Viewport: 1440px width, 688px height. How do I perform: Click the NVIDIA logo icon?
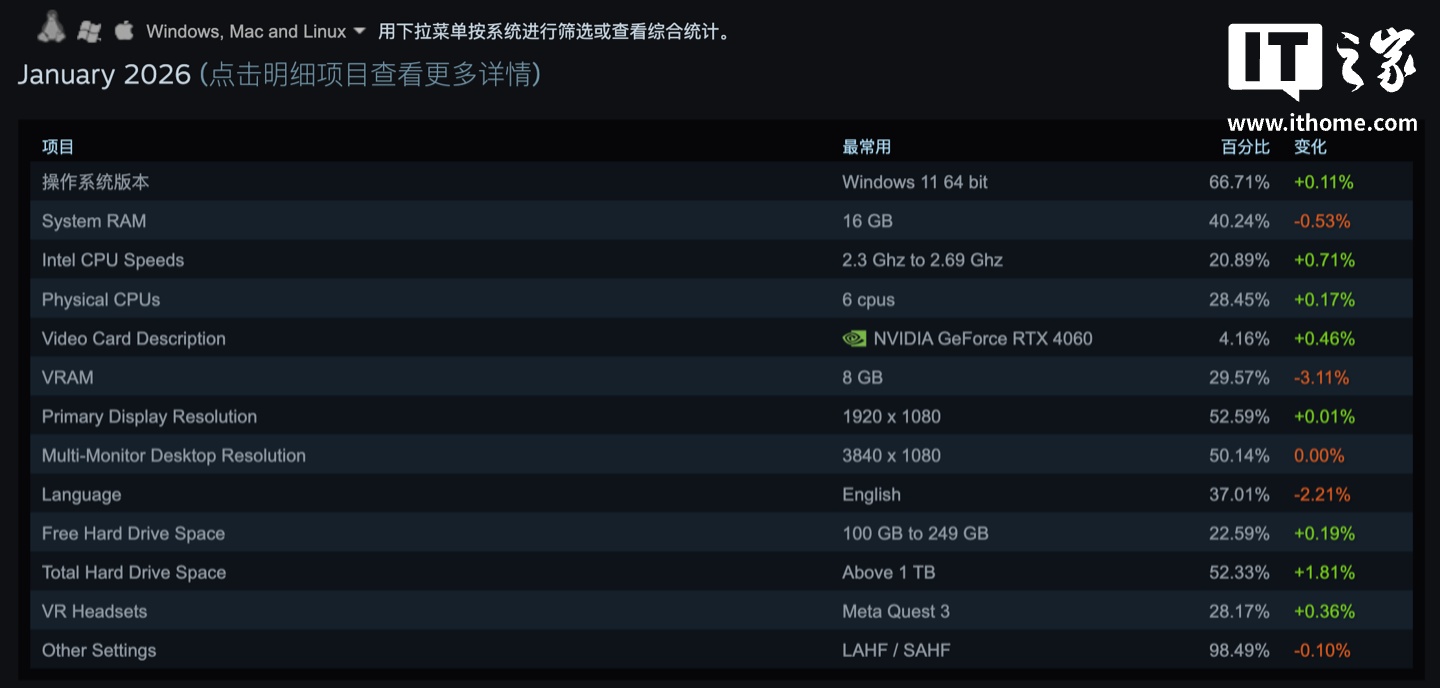(x=854, y=339)
